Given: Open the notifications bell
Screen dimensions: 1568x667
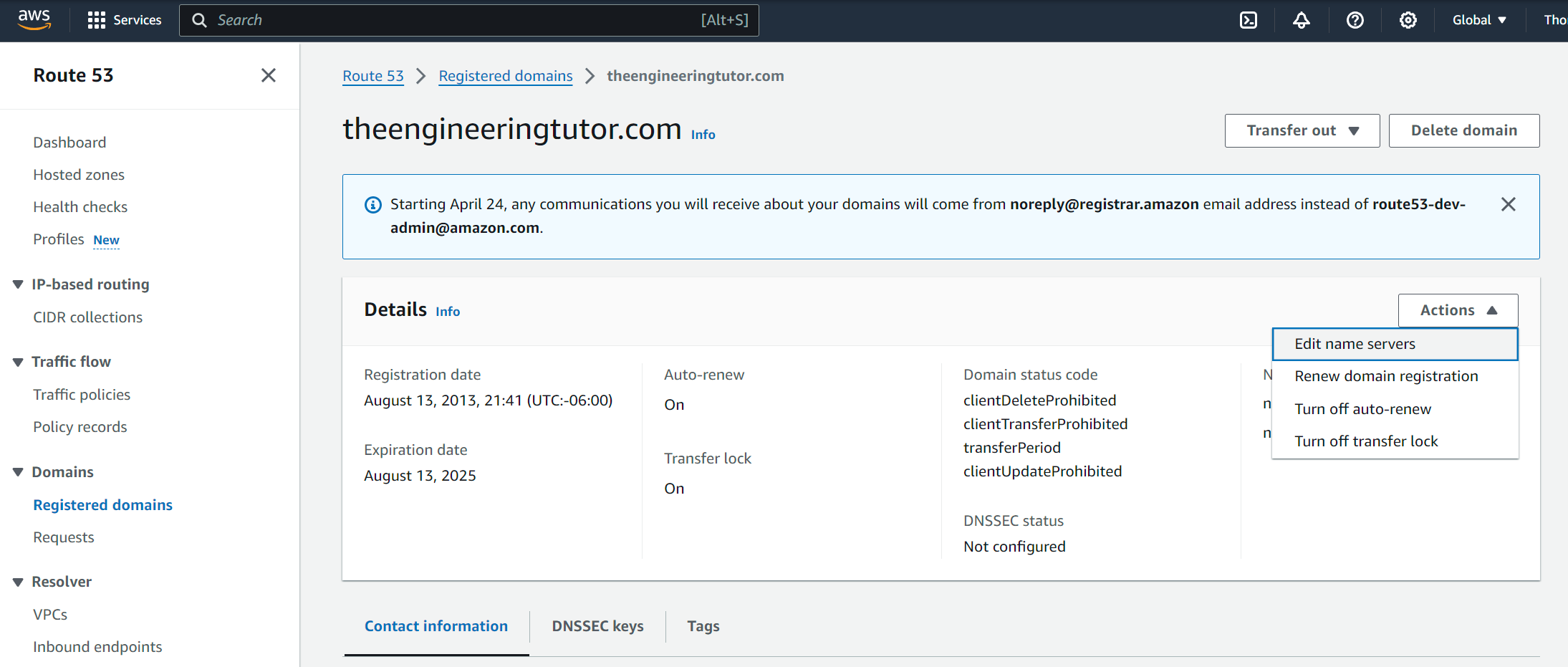Looking at the screenshot, I should [x=1302, y=20].
